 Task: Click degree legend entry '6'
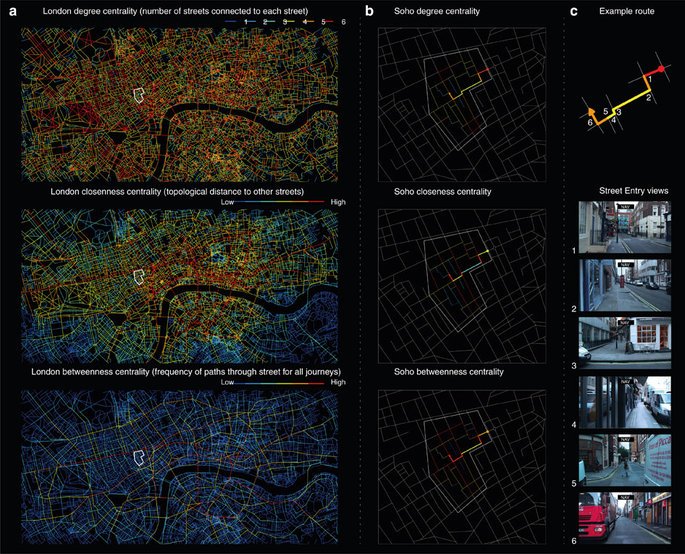click(x=343, y=21)
